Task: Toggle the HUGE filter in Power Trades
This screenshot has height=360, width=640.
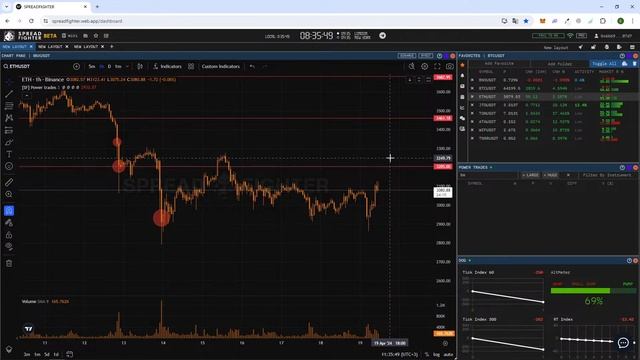Action: tap(550, 175)
